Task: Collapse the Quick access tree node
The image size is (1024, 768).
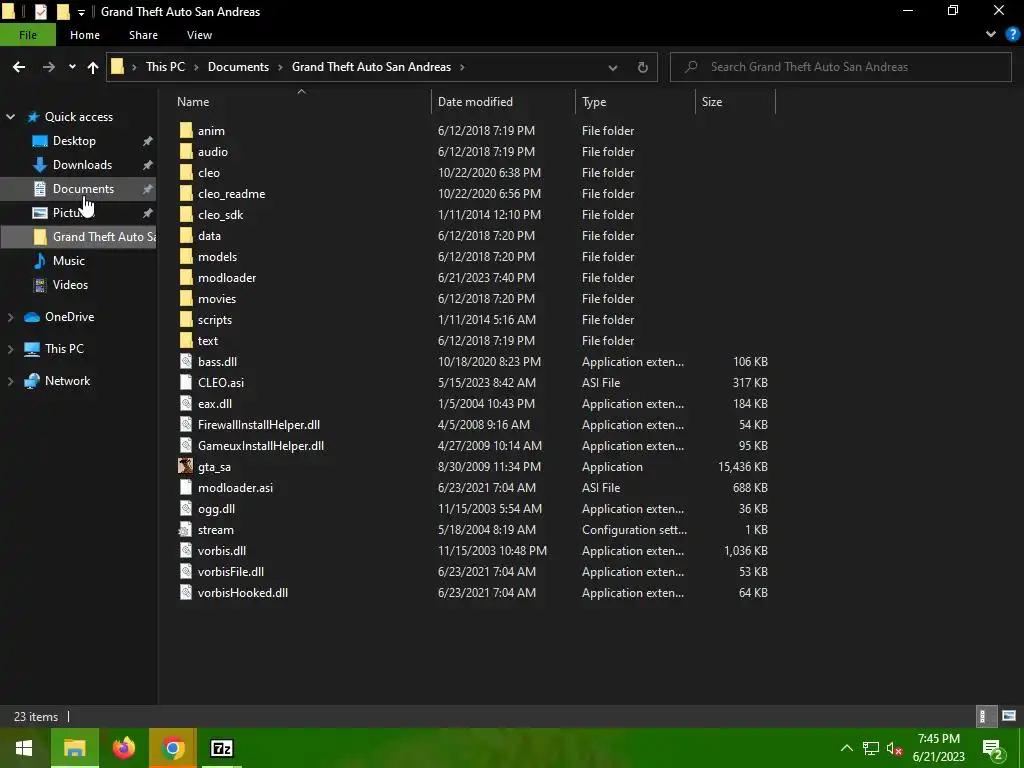Action: (10, 117)
